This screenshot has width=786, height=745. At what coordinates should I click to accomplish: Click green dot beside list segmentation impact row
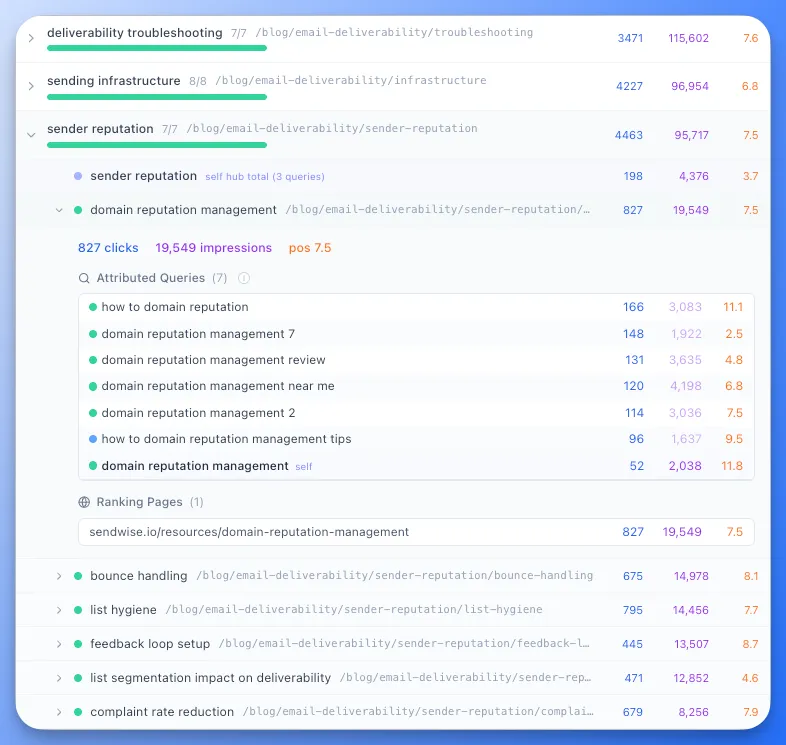pos(78,678)
